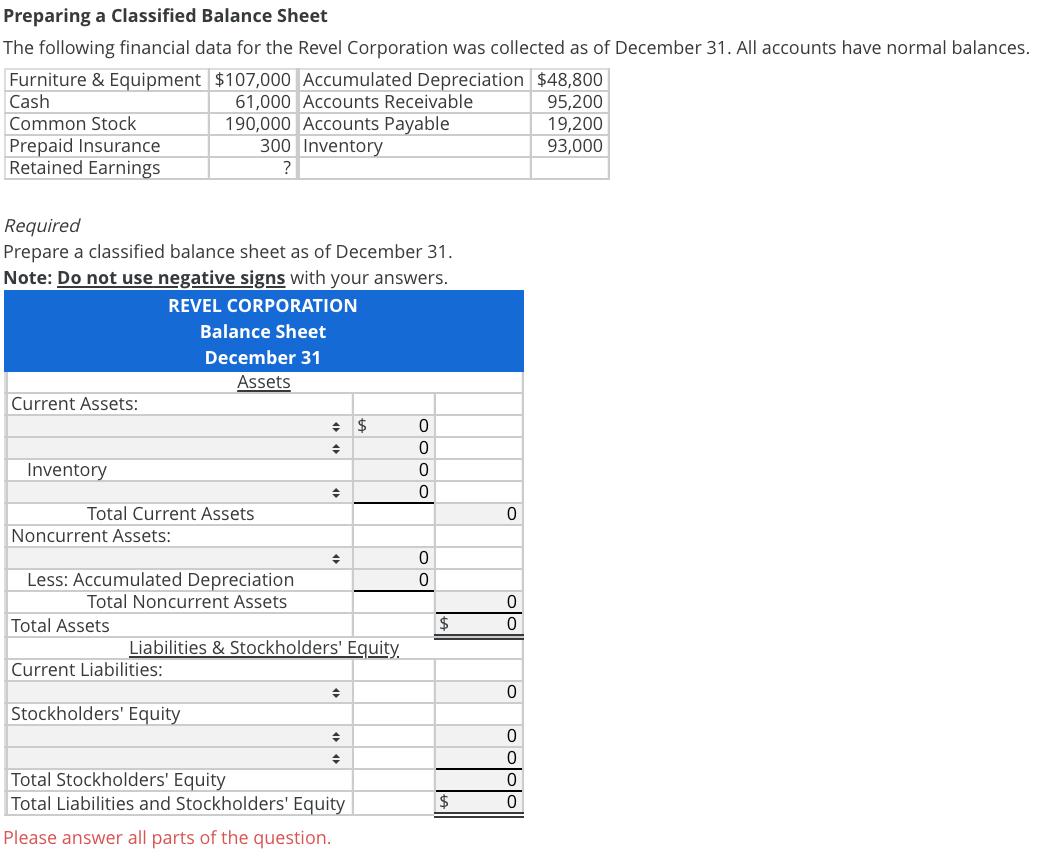Screen dimensions: 1046x864
Task: Click the Current Liabilities amount field
Action: 478,691
